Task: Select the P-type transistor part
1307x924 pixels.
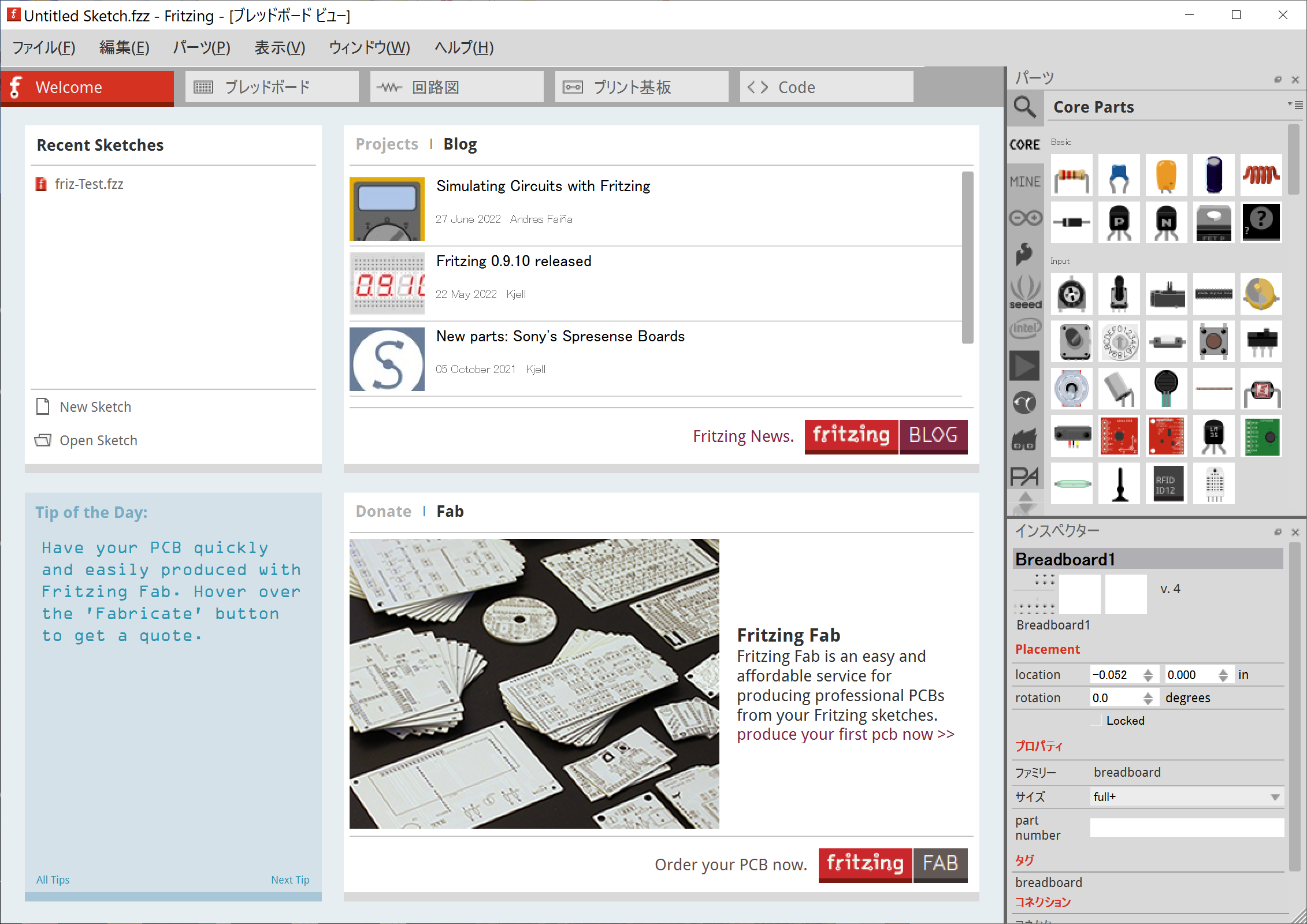Action: 1119,222
